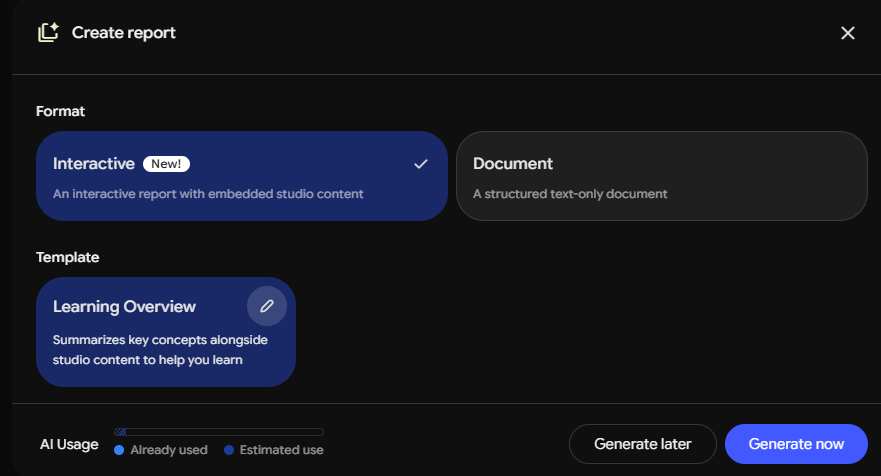
Task: Click the Format section label
Action: click(60, 111)
